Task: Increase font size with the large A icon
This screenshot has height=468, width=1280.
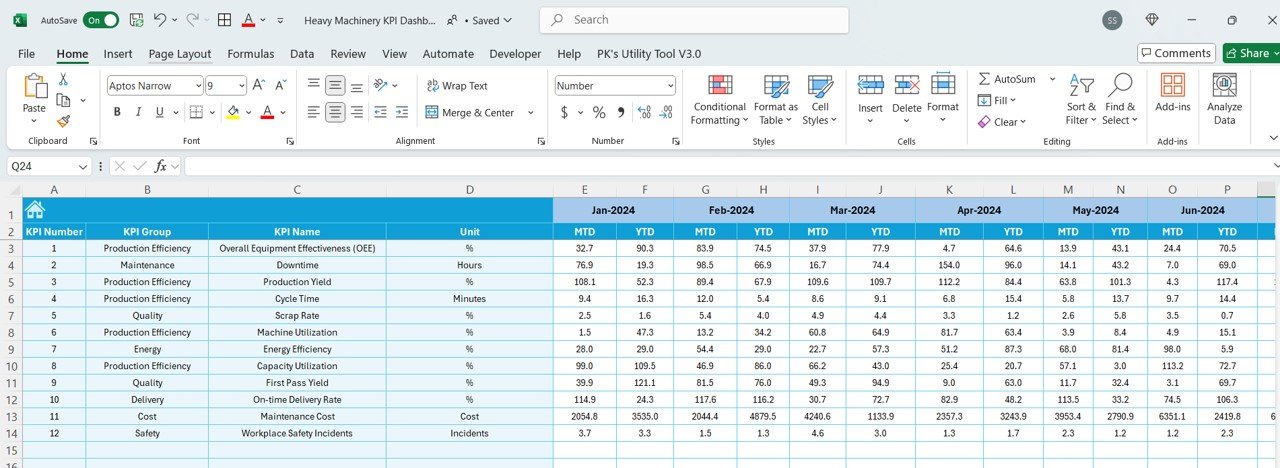Action: point(258,86)
